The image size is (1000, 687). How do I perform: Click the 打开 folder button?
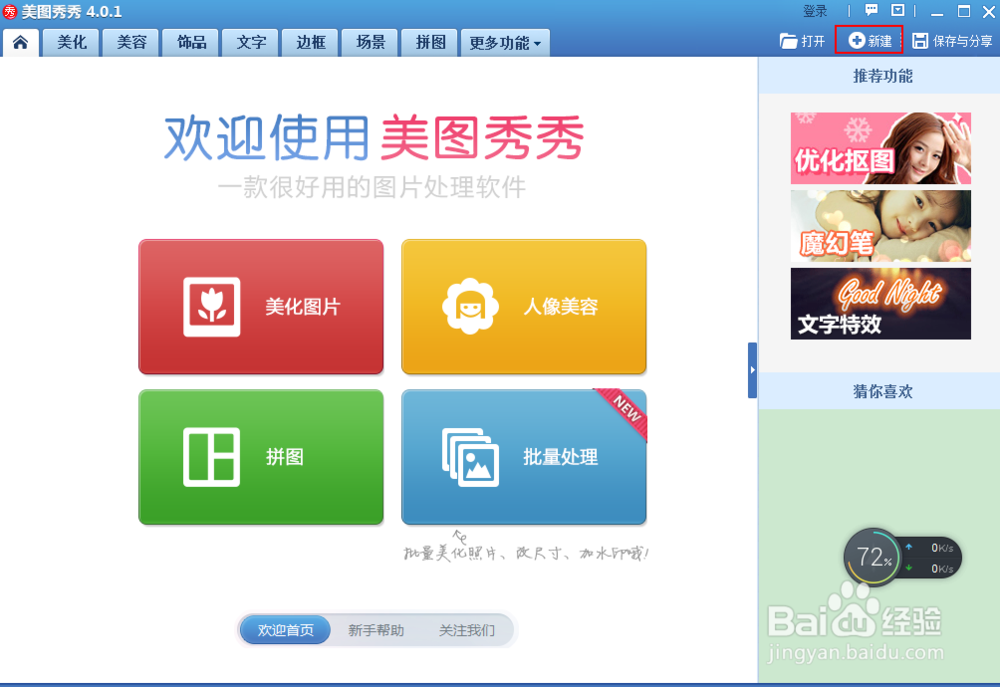802,41
